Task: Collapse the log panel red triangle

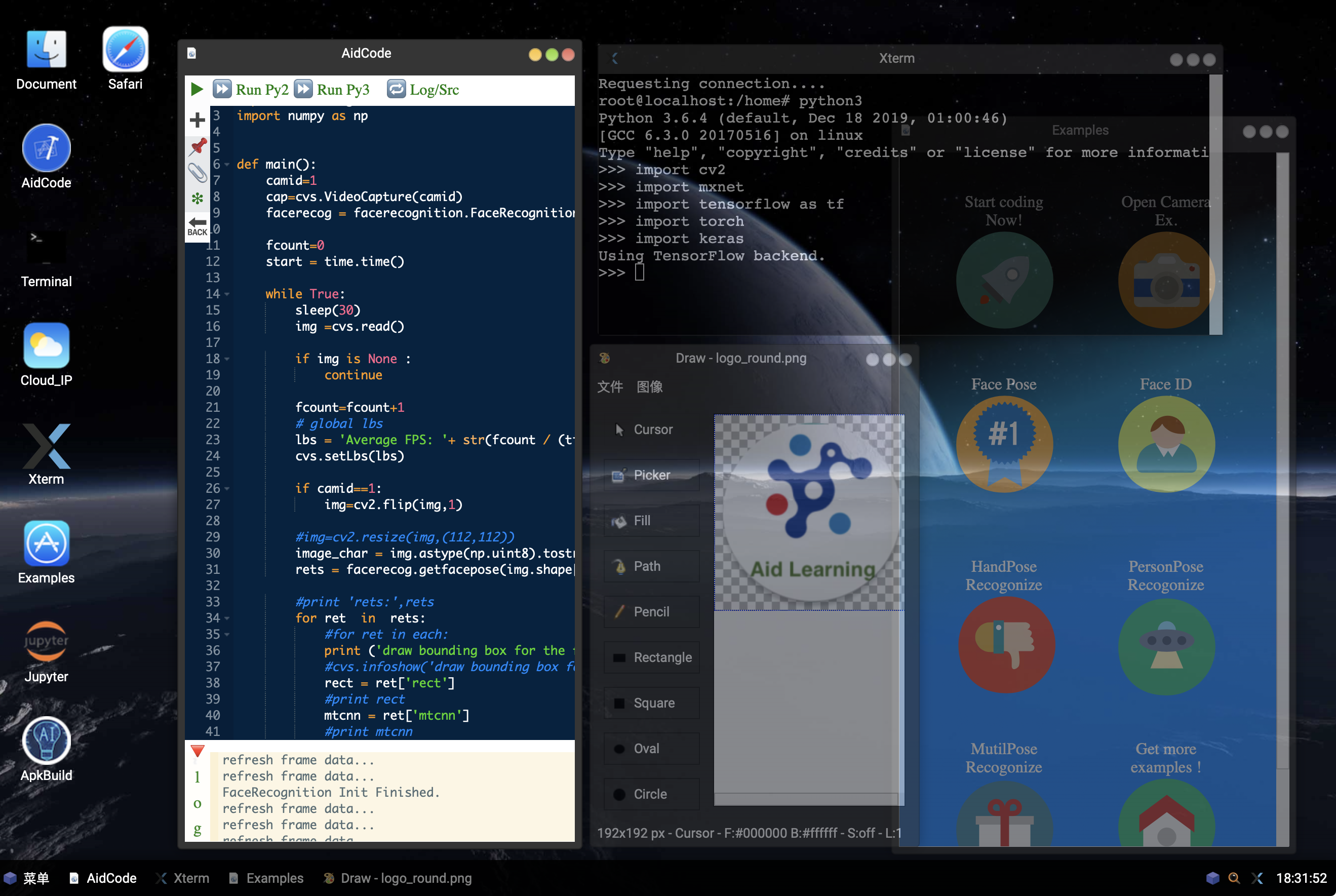Action: point(198,750)
